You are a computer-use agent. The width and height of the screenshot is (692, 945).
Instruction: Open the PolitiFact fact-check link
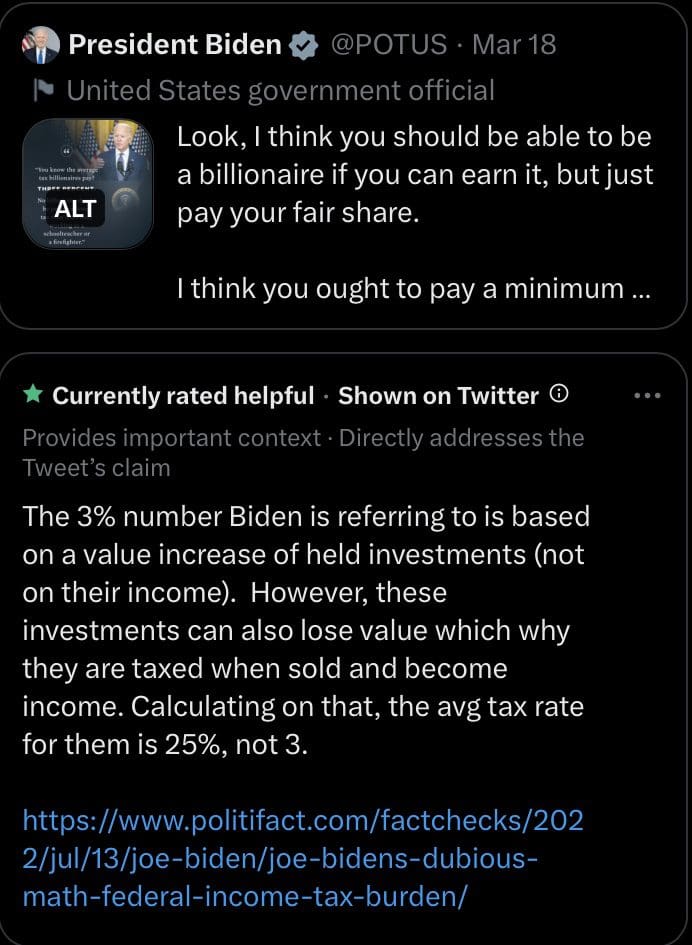point(302,858)
